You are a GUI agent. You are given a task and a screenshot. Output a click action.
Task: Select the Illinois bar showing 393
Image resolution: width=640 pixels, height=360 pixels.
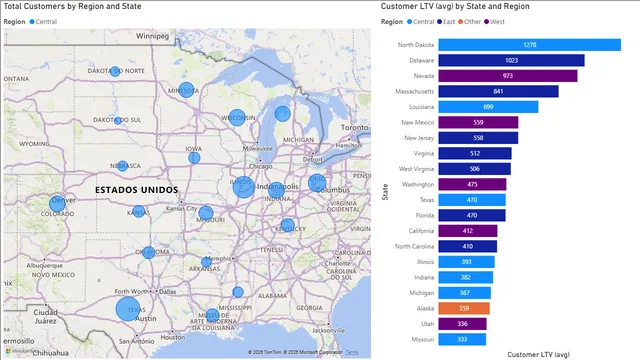(x=467, y=262)
